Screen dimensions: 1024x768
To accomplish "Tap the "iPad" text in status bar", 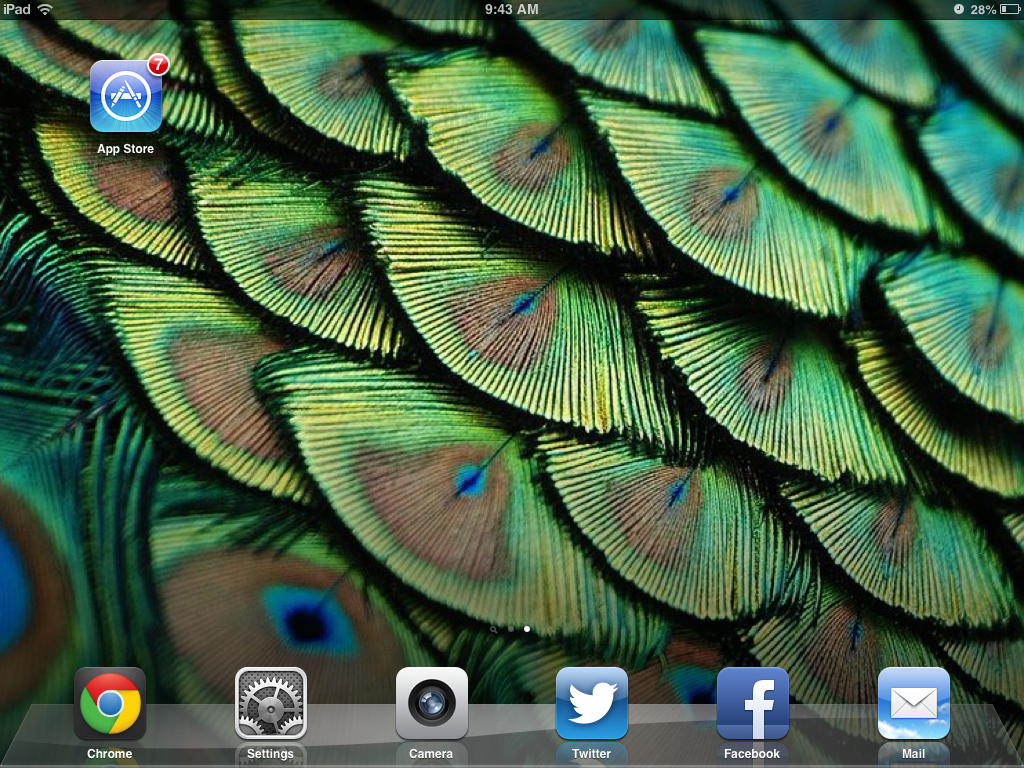I will pyautogui.click(x=17, y=9).
